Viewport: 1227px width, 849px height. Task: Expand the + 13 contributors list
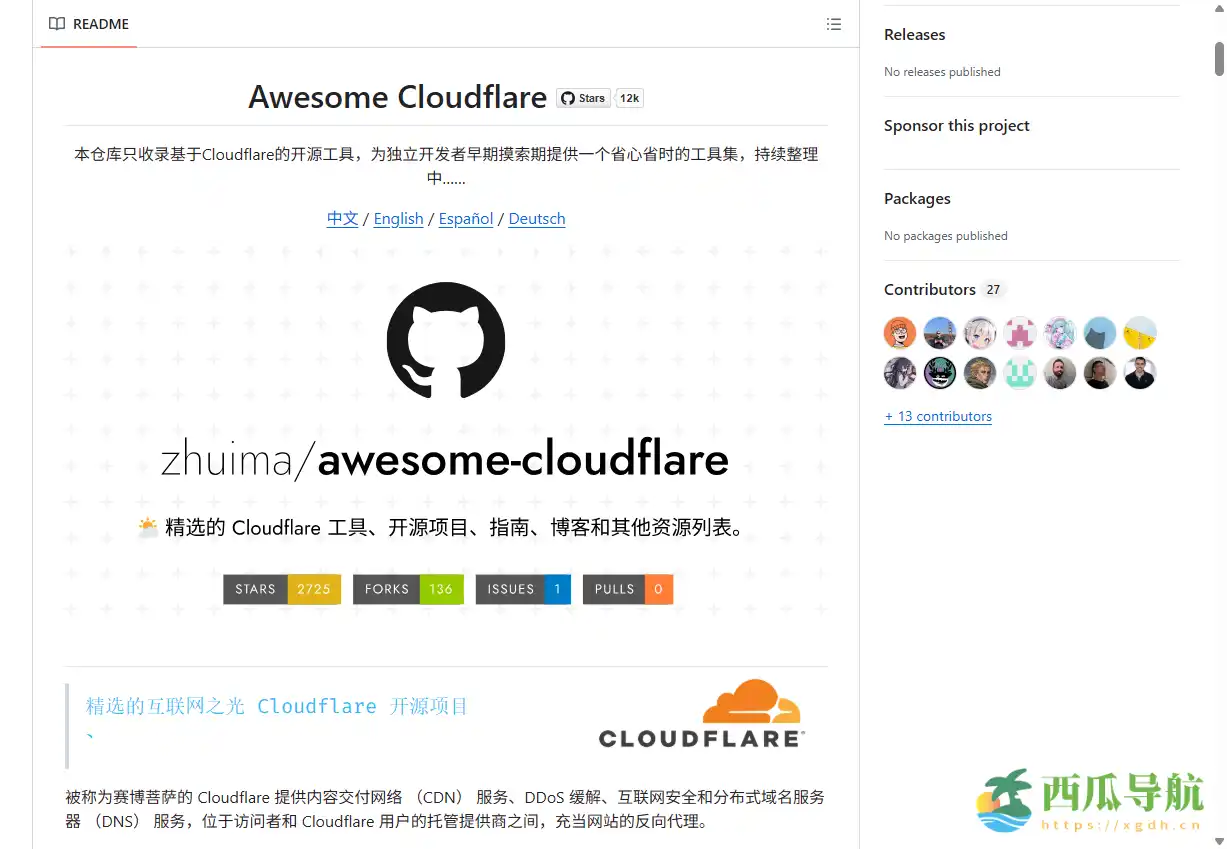[x=938, y=416]
